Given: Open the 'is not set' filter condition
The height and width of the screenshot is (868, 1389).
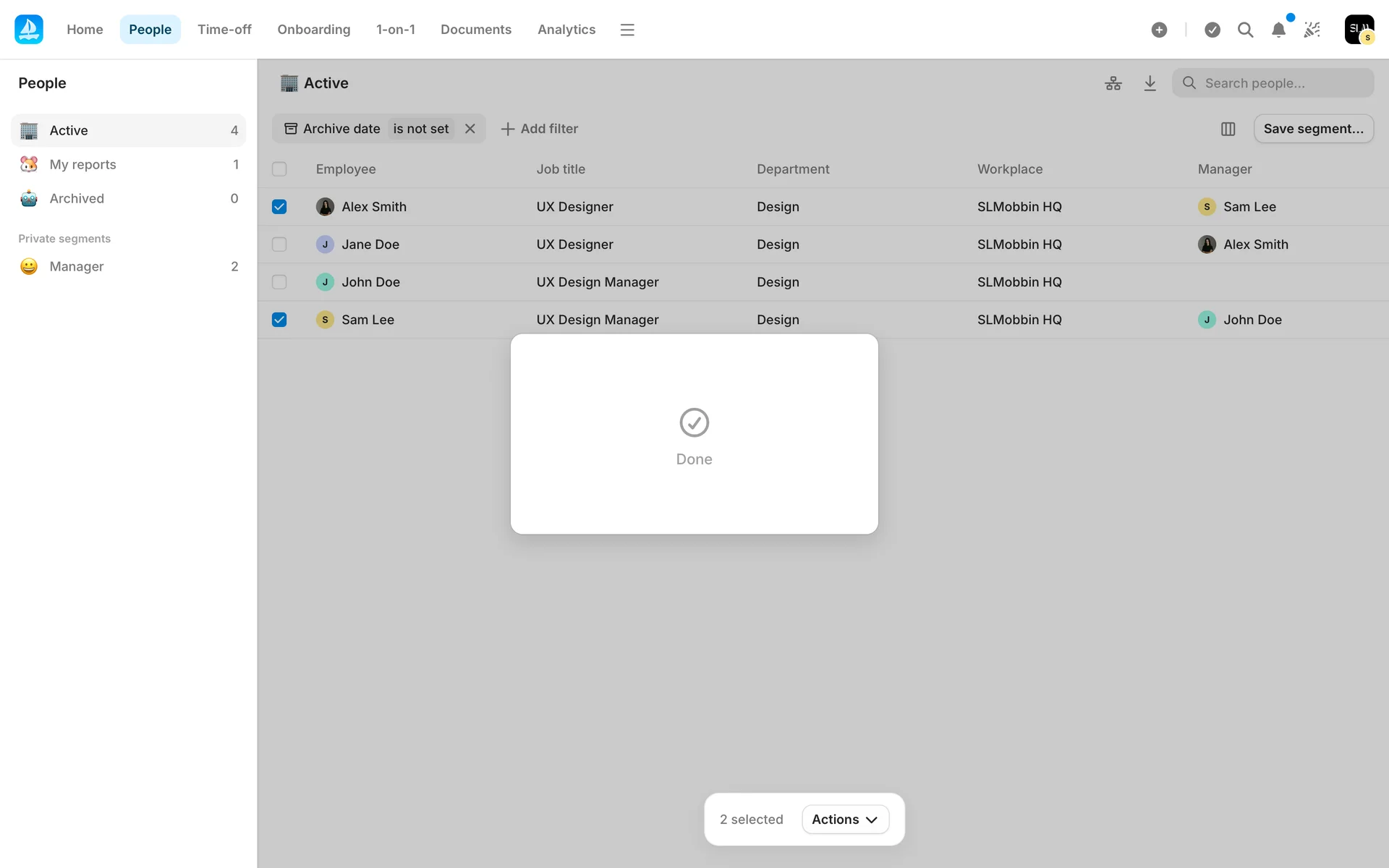Looking at the screenshot, I should tap(420, 129).
